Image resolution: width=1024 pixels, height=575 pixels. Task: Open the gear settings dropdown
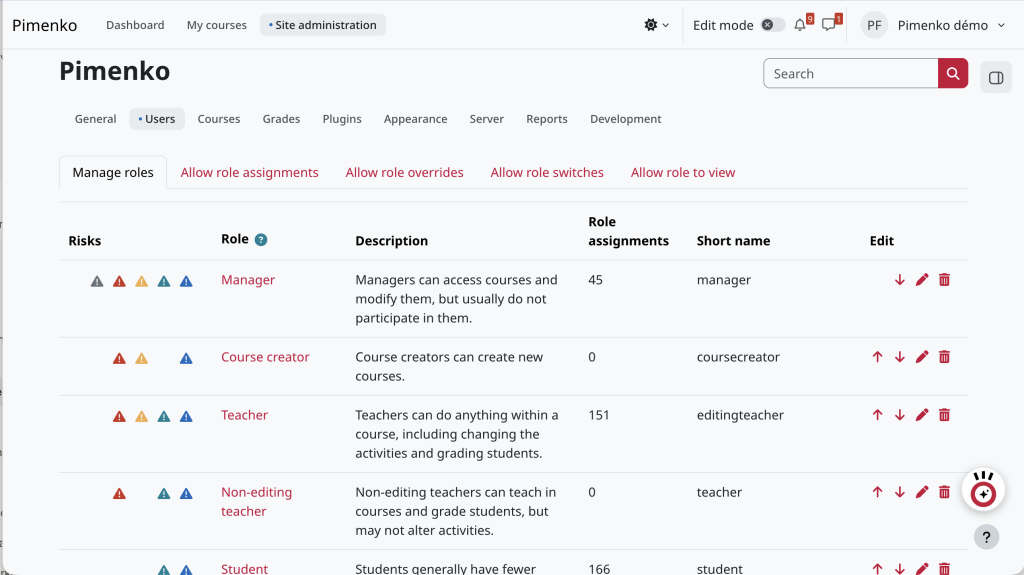(x=656, y=25)
